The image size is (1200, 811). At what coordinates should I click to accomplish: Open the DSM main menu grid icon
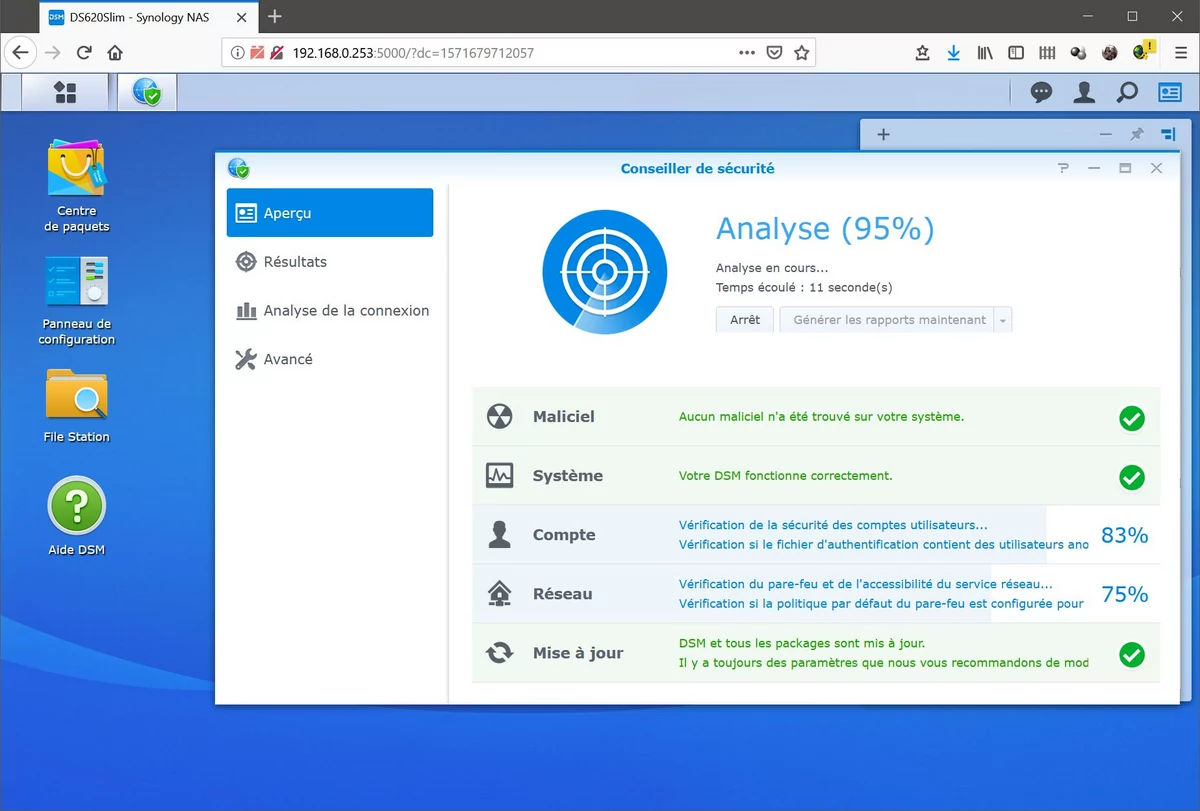click(x=65, y=93)
